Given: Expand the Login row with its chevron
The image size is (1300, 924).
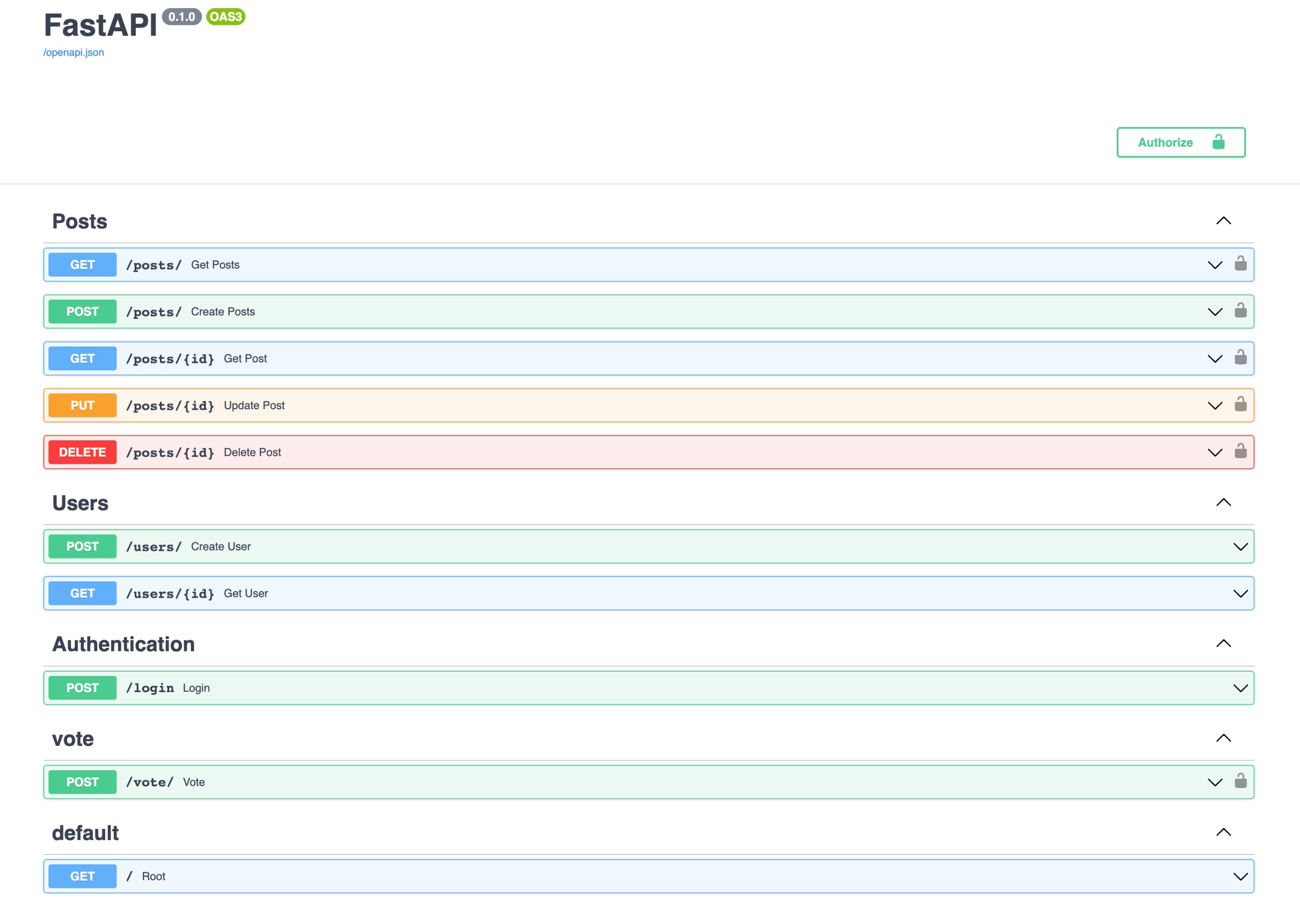Looking at the screenshot, I should point(1240,688).
